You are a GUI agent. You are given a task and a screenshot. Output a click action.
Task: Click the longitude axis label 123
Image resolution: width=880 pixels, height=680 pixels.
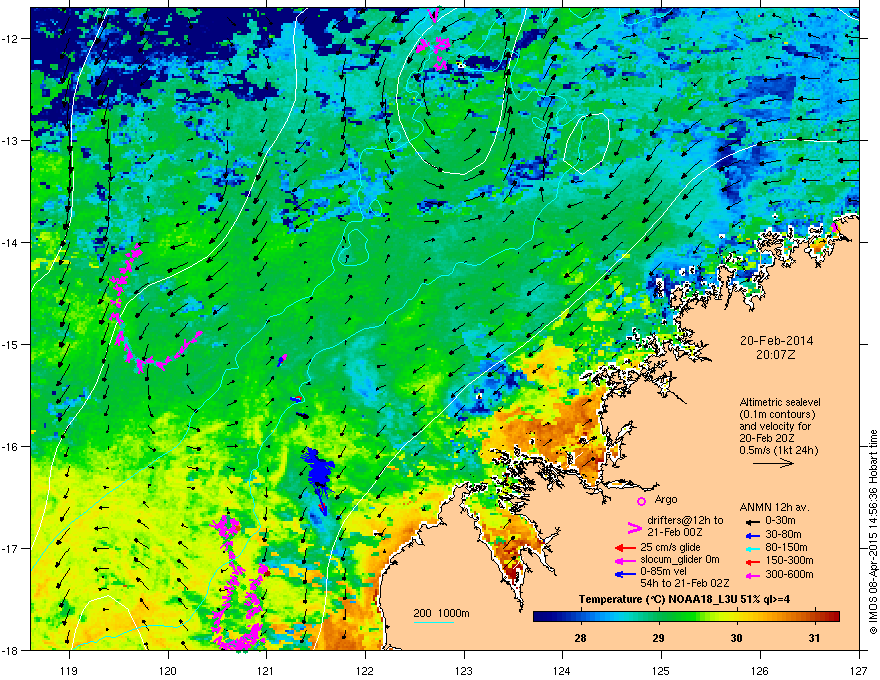coord(464,670)
